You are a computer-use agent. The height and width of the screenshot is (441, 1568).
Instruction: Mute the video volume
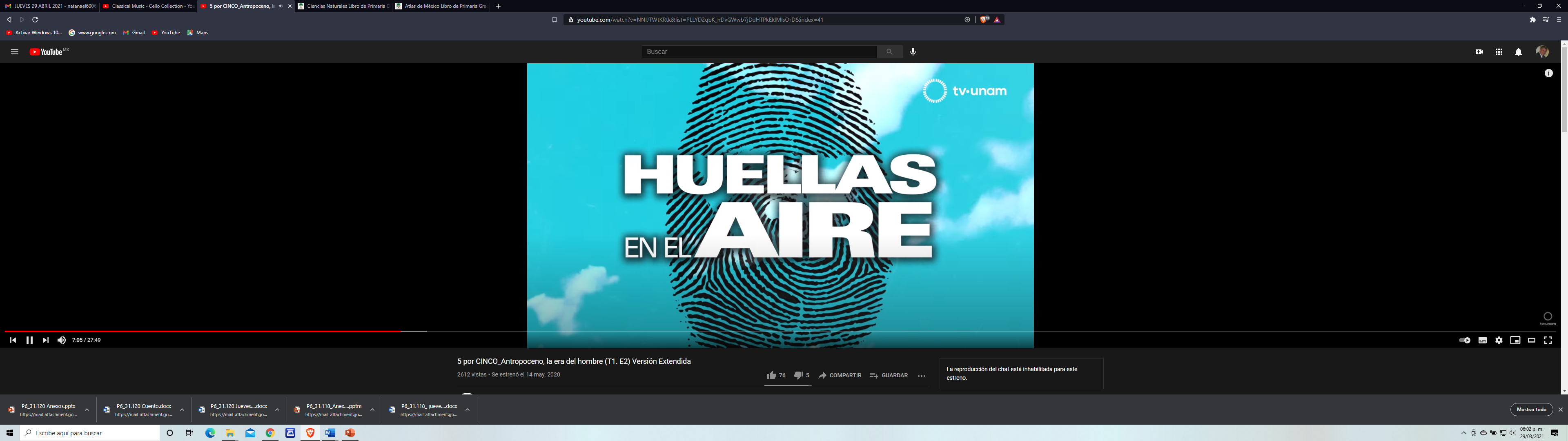pos(62,340)
